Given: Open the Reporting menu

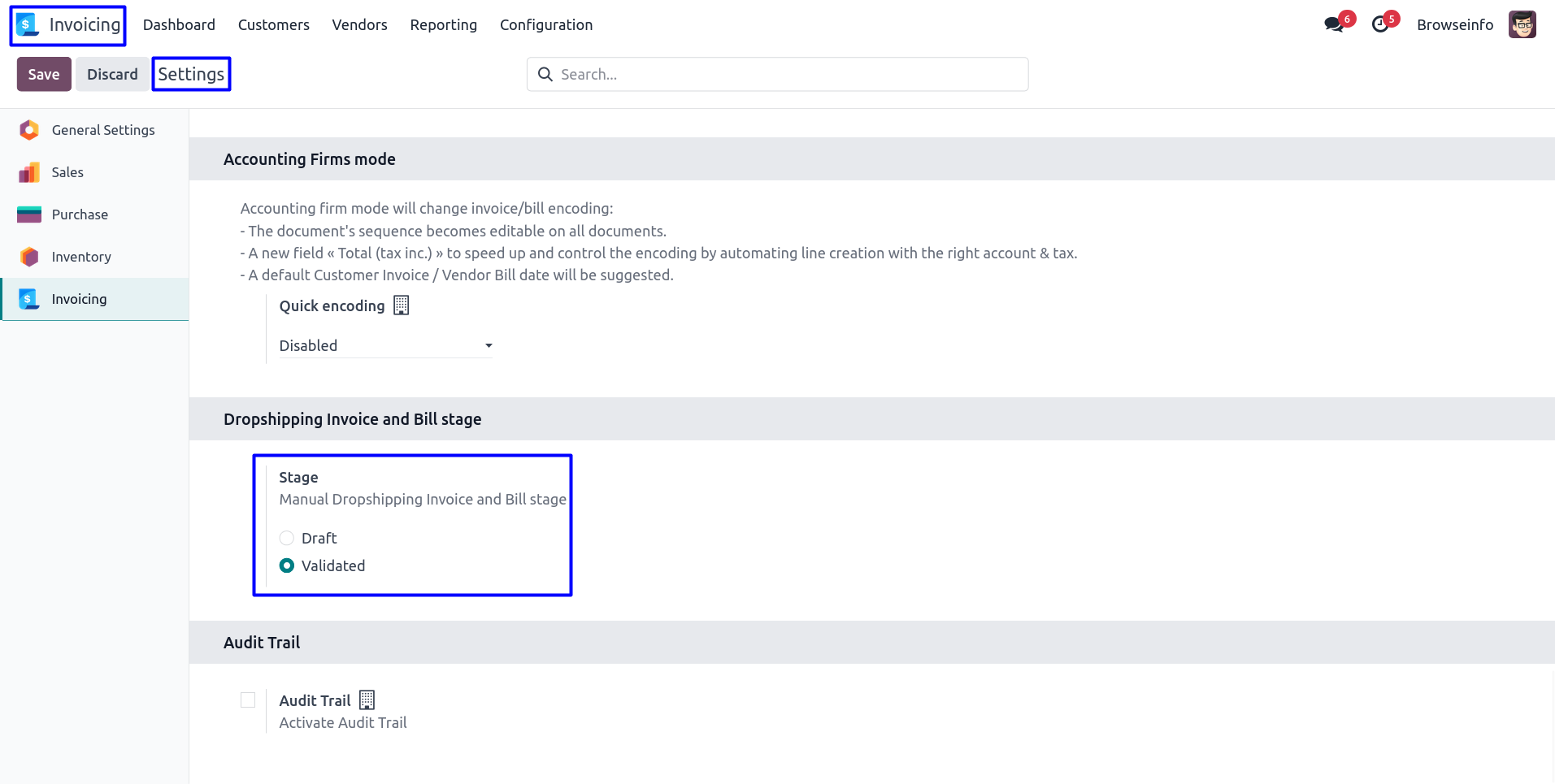Looking at the screenshot, I should 443,25.
